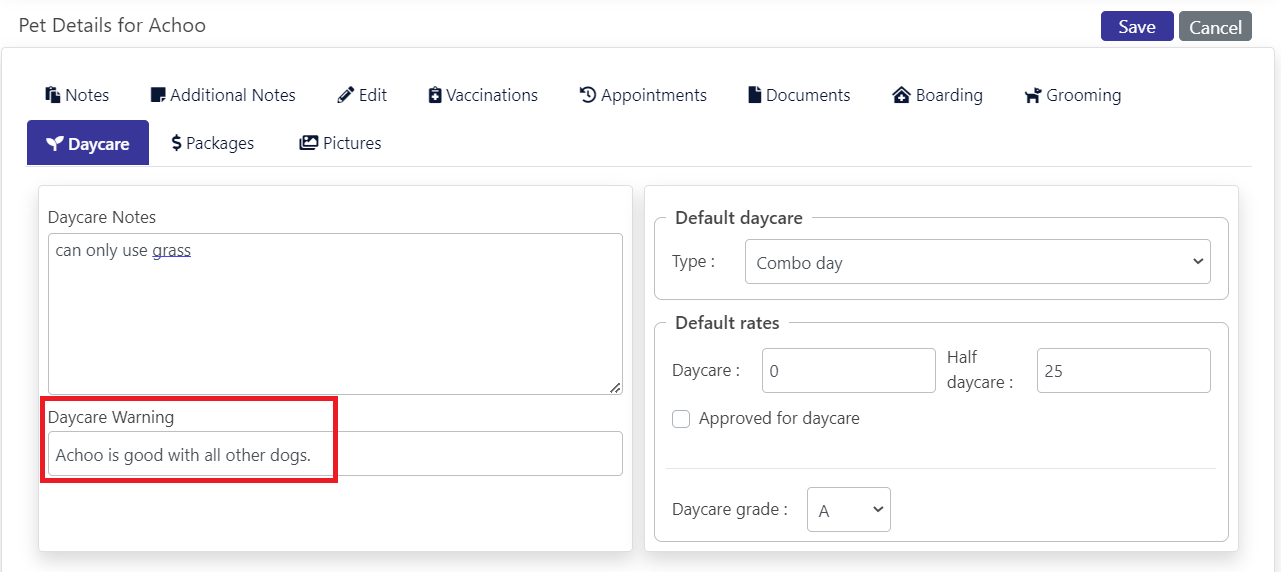Open the Packages tab
Screen dimensions: 1281x572
point(213,143)
